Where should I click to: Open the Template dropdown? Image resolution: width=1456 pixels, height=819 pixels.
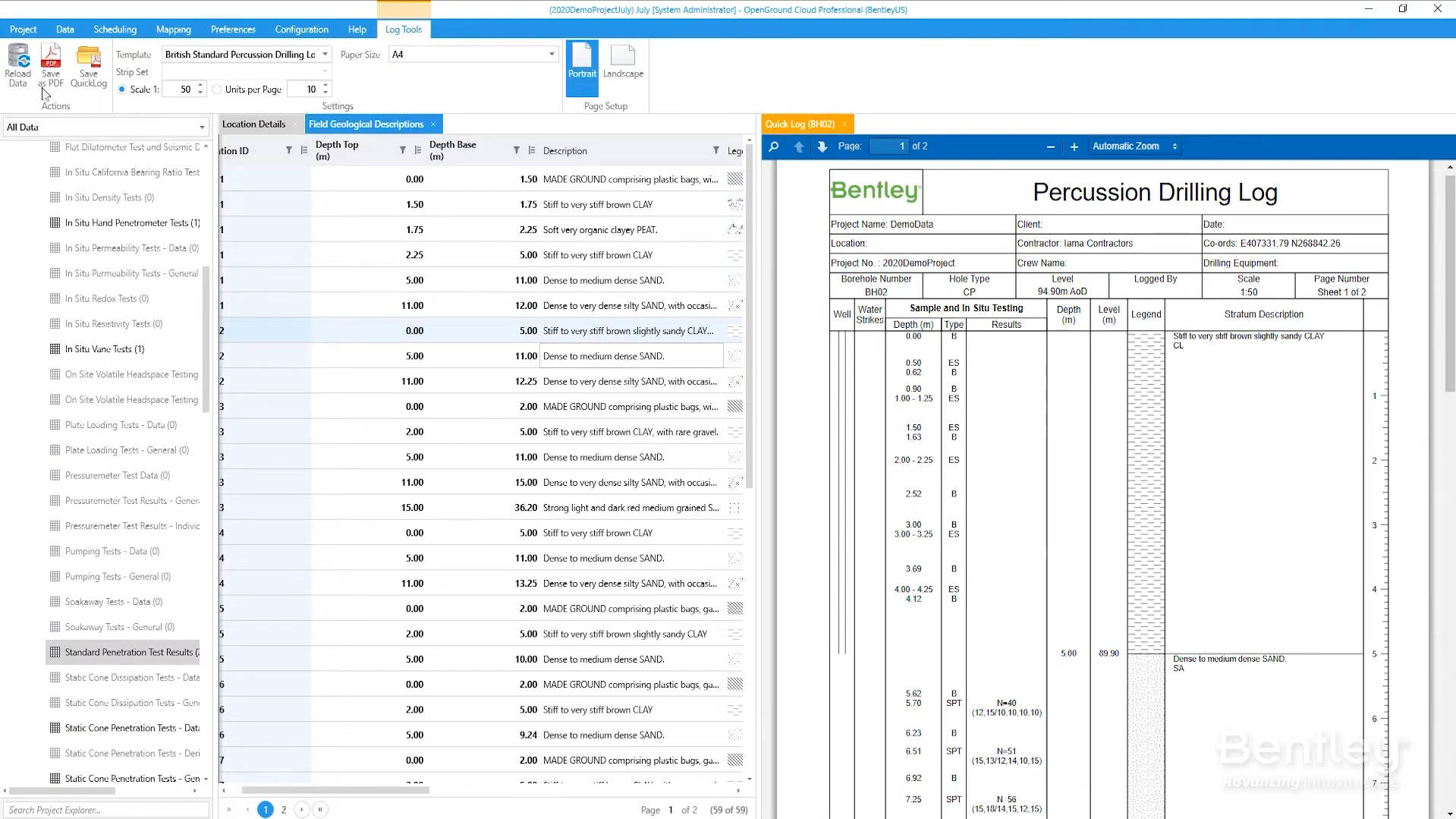pos(325,55)
